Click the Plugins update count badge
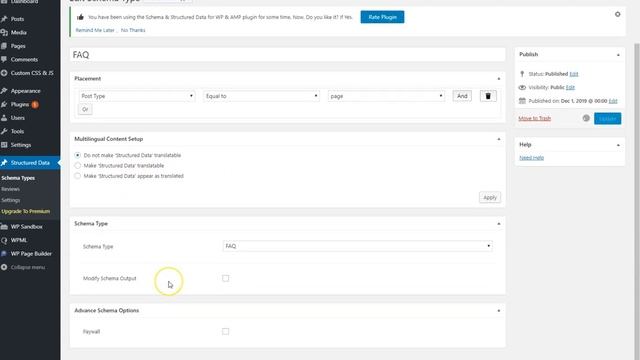The height and width of the screenshot is (360, 640). (35, 104)
